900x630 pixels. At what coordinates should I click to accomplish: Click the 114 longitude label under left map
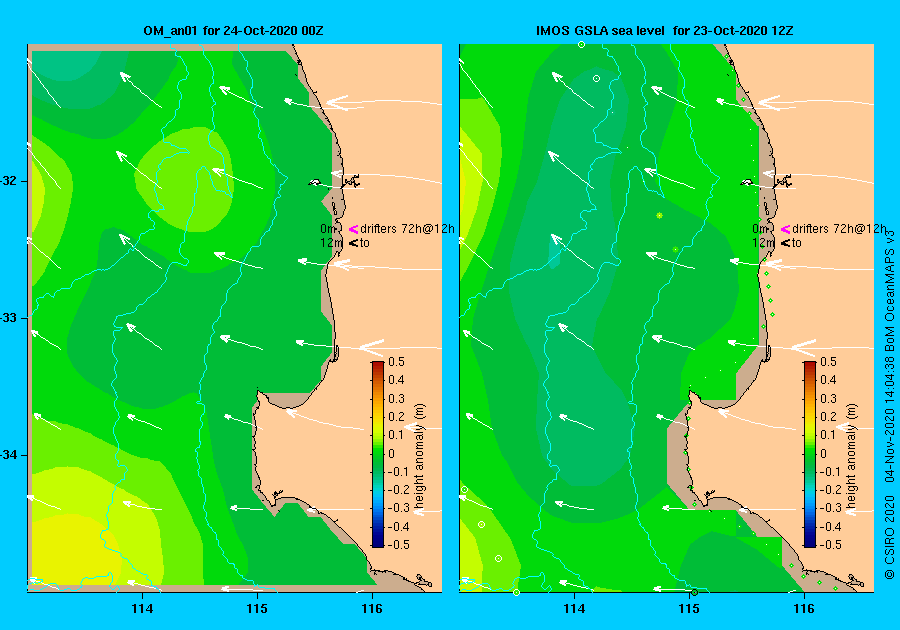pos(142,609)
